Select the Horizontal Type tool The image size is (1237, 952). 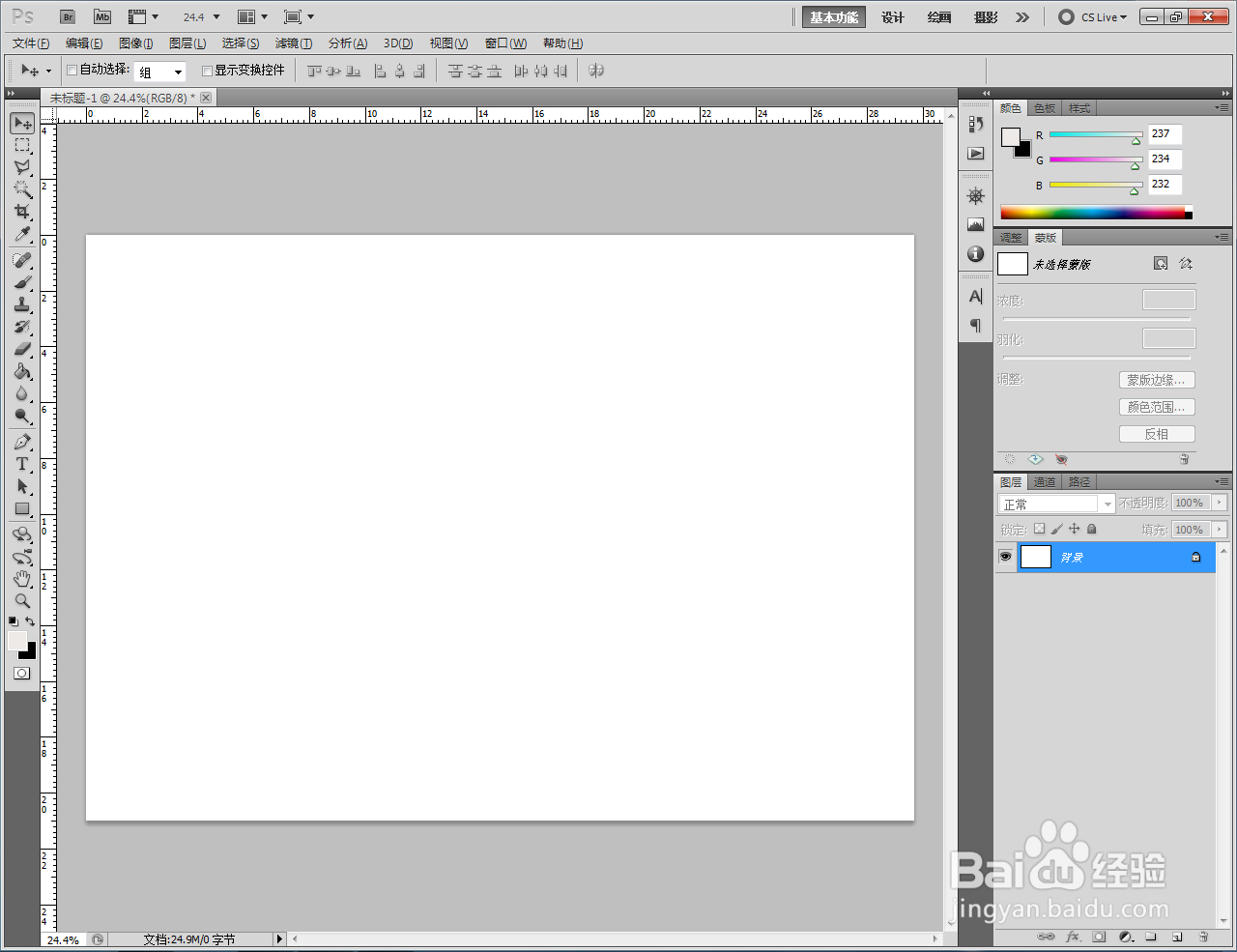click(x=22, y=465)
